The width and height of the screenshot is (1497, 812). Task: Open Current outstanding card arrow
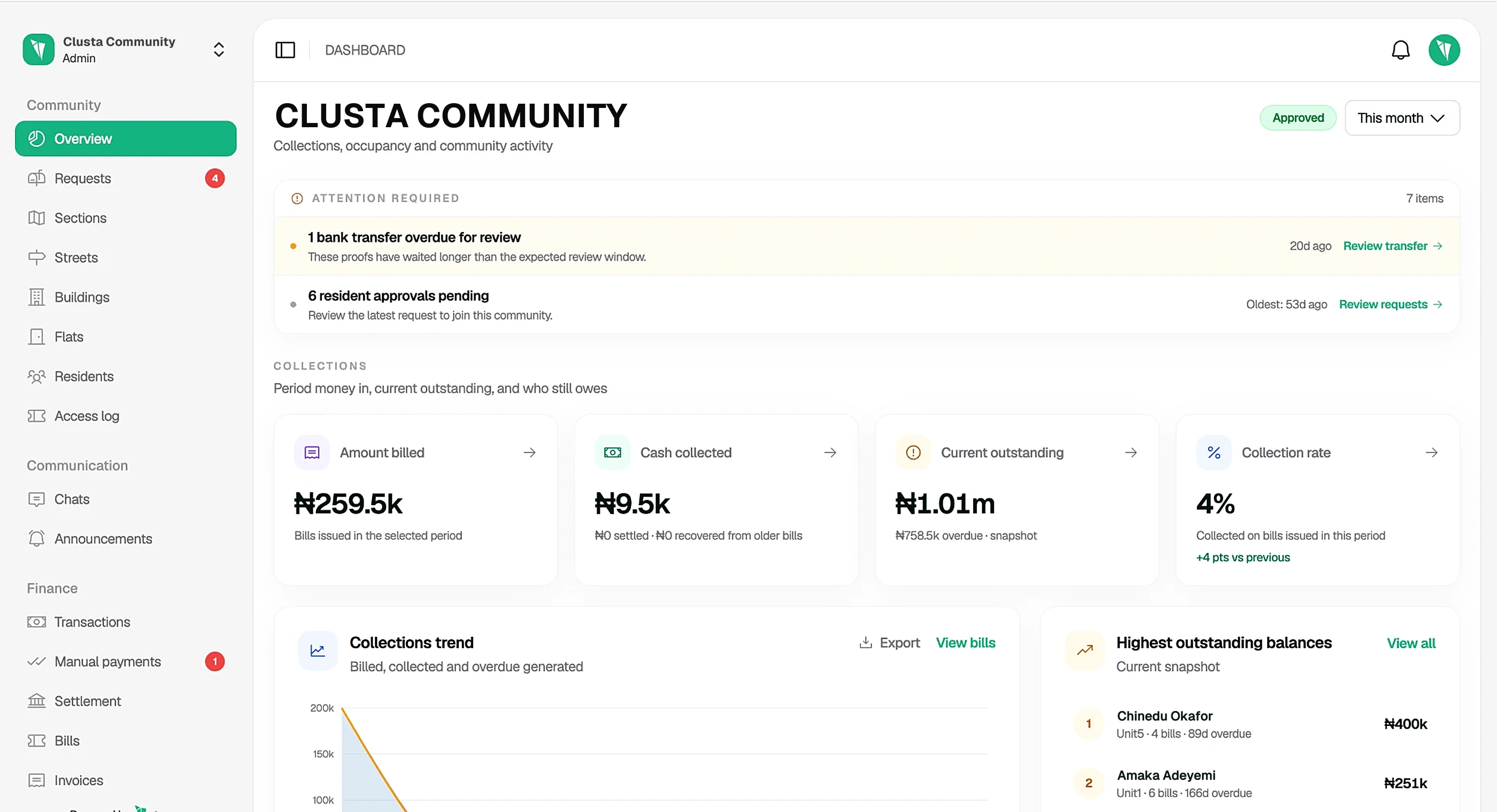click(x=1131, y=453)
